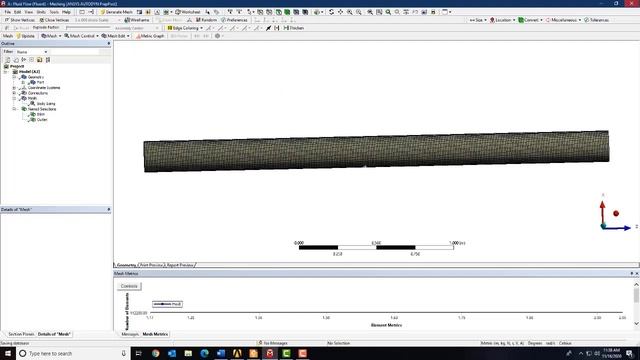The image size is (640, 360).
Task: Open the File menu
Action: coord(7,12)
